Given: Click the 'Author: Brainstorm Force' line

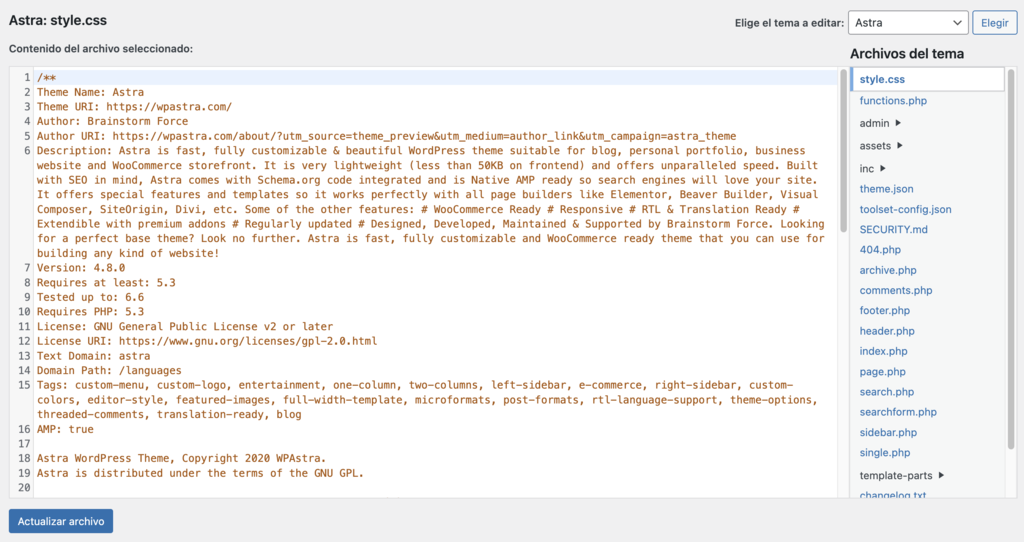Looking at the screenshot, I should pyautogui.click(x=112, y=121).
